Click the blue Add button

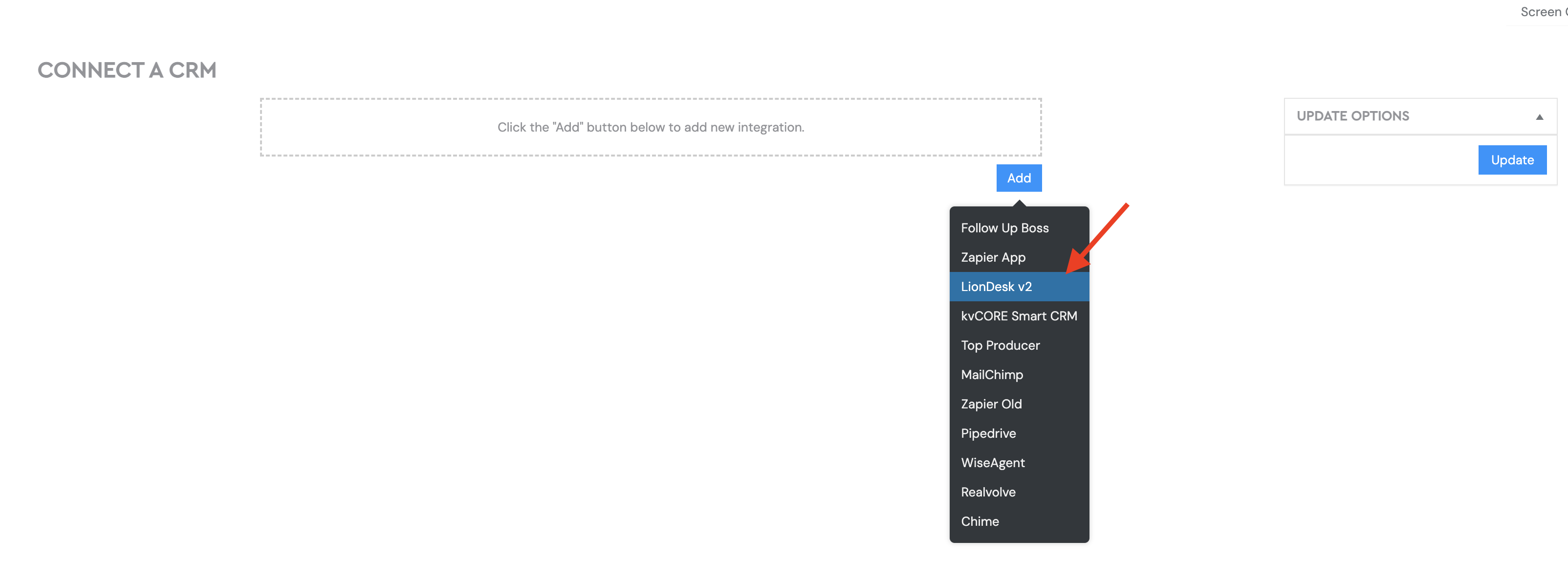(1018, 178)
